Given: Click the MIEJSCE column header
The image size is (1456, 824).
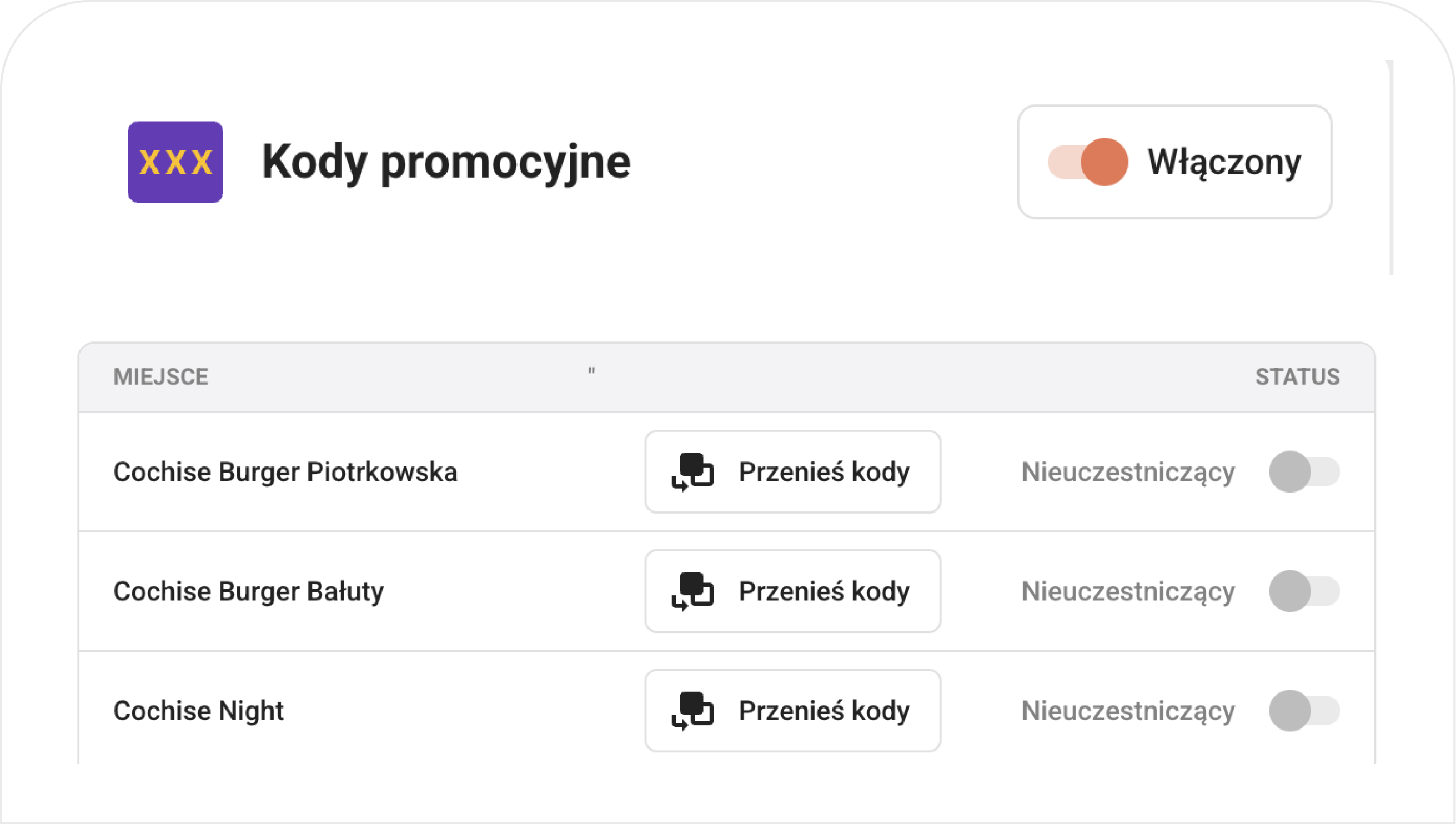Looking at the screenshot, I should [x=160, y=377].
